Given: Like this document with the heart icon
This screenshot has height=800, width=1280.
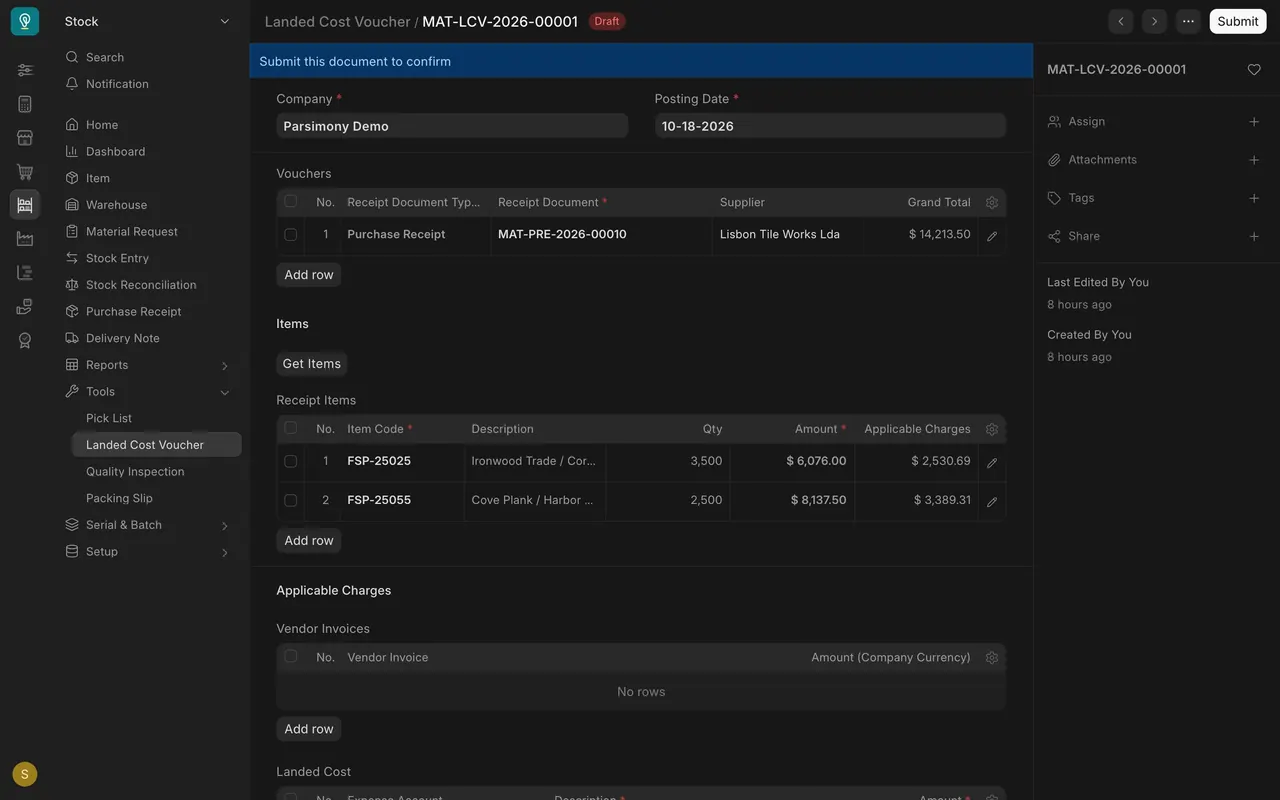Looking at the screenshot, I should point(1254,70).
